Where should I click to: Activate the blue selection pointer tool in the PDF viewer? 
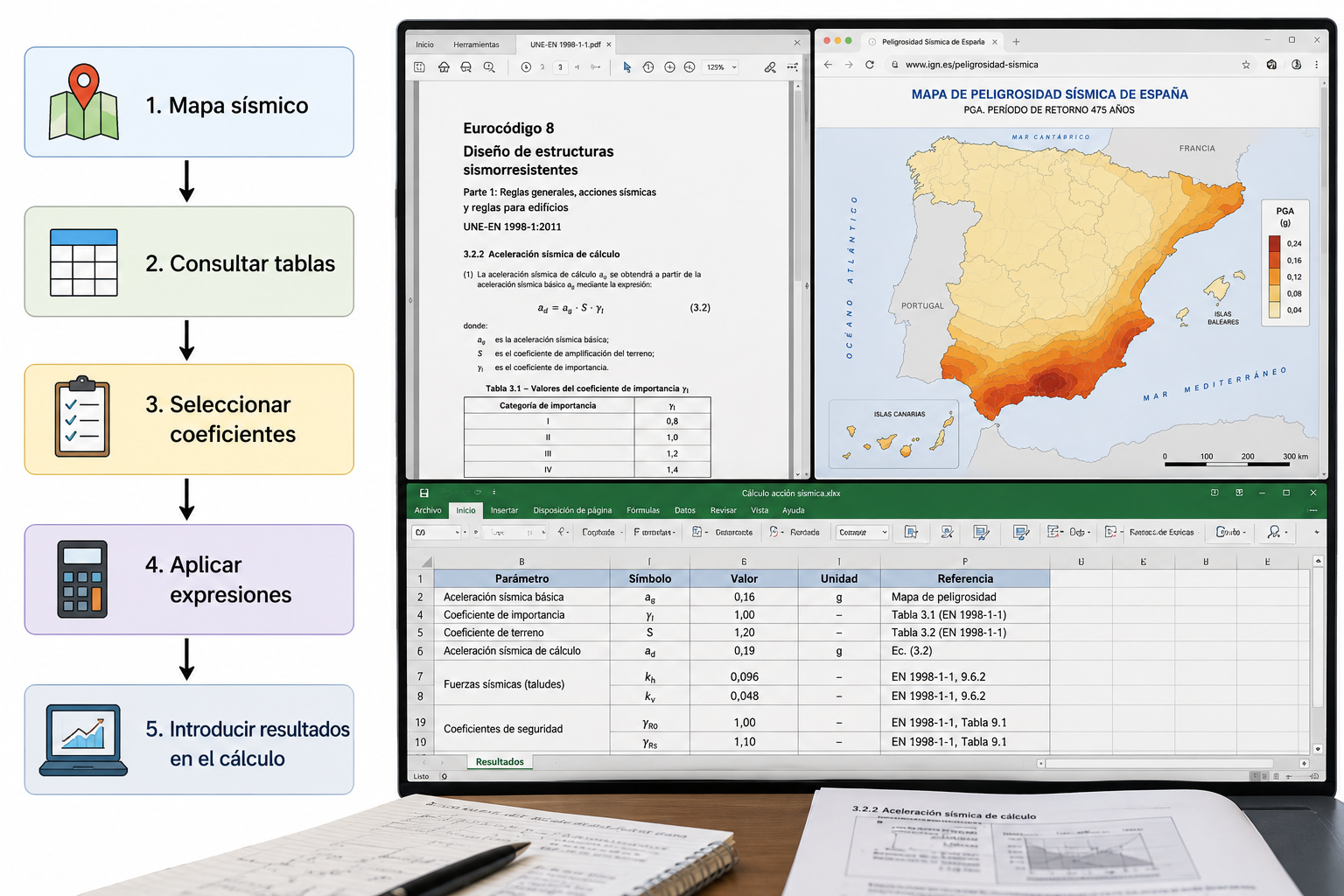[626, 67]
